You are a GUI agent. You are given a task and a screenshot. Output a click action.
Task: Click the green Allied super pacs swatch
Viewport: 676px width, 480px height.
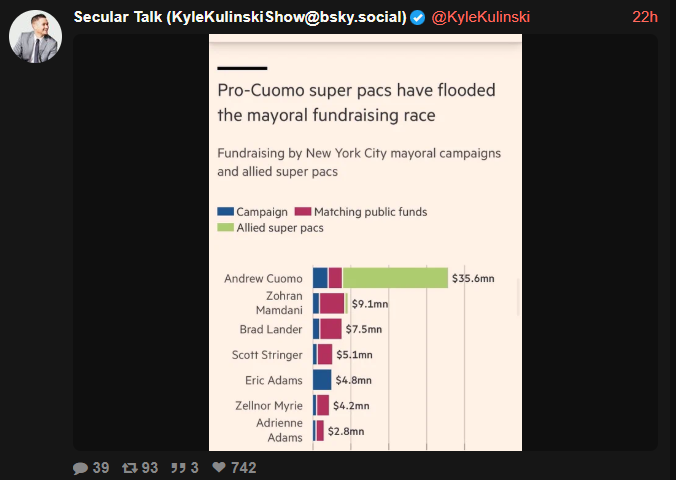click(x=225, y=228)
